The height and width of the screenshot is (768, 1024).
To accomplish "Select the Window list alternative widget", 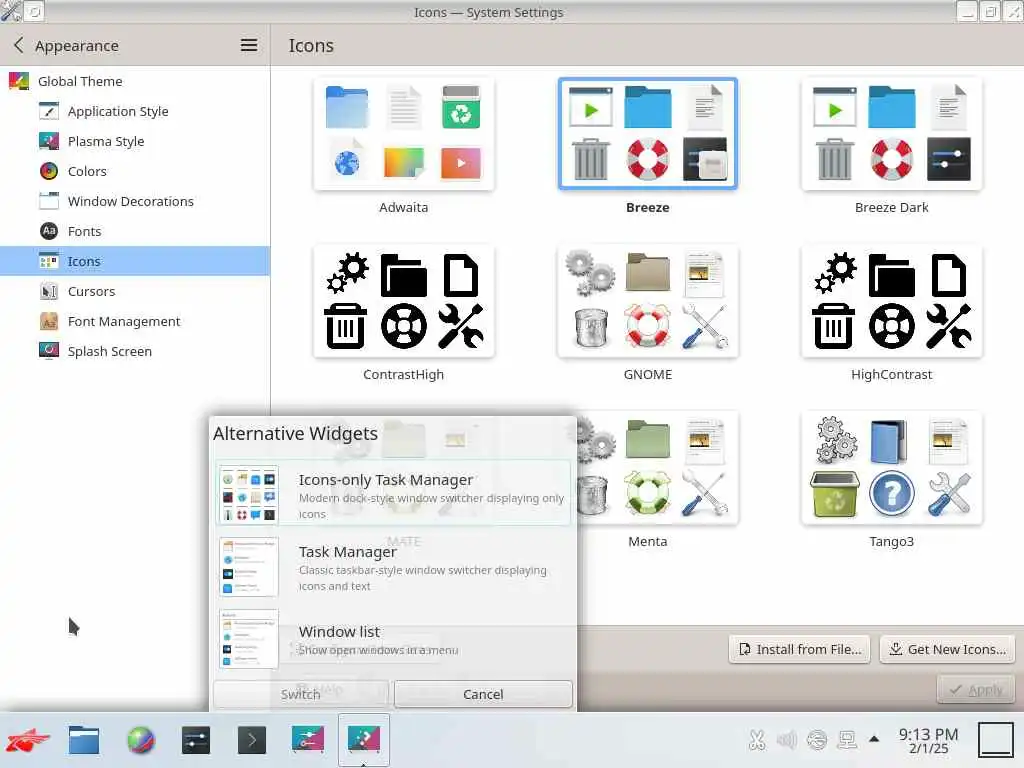I will click(393, 639).
